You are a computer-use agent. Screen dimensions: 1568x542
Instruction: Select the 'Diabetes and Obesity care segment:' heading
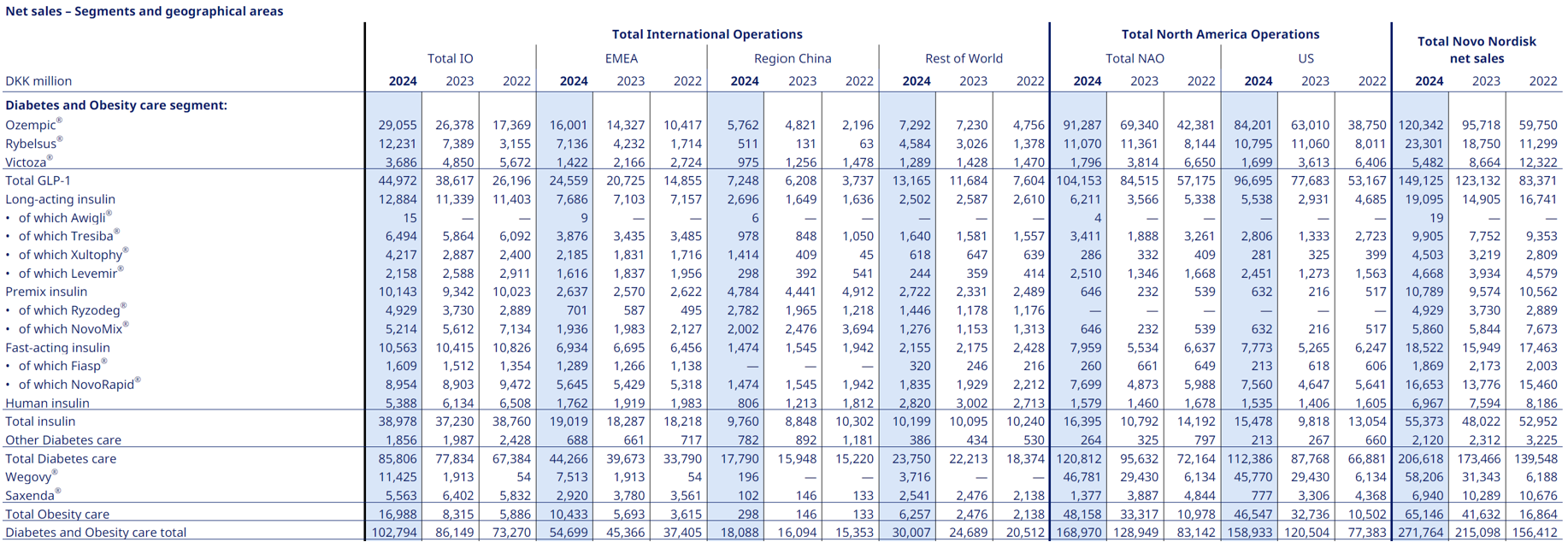pyautogui.click(x=116, y=105)
